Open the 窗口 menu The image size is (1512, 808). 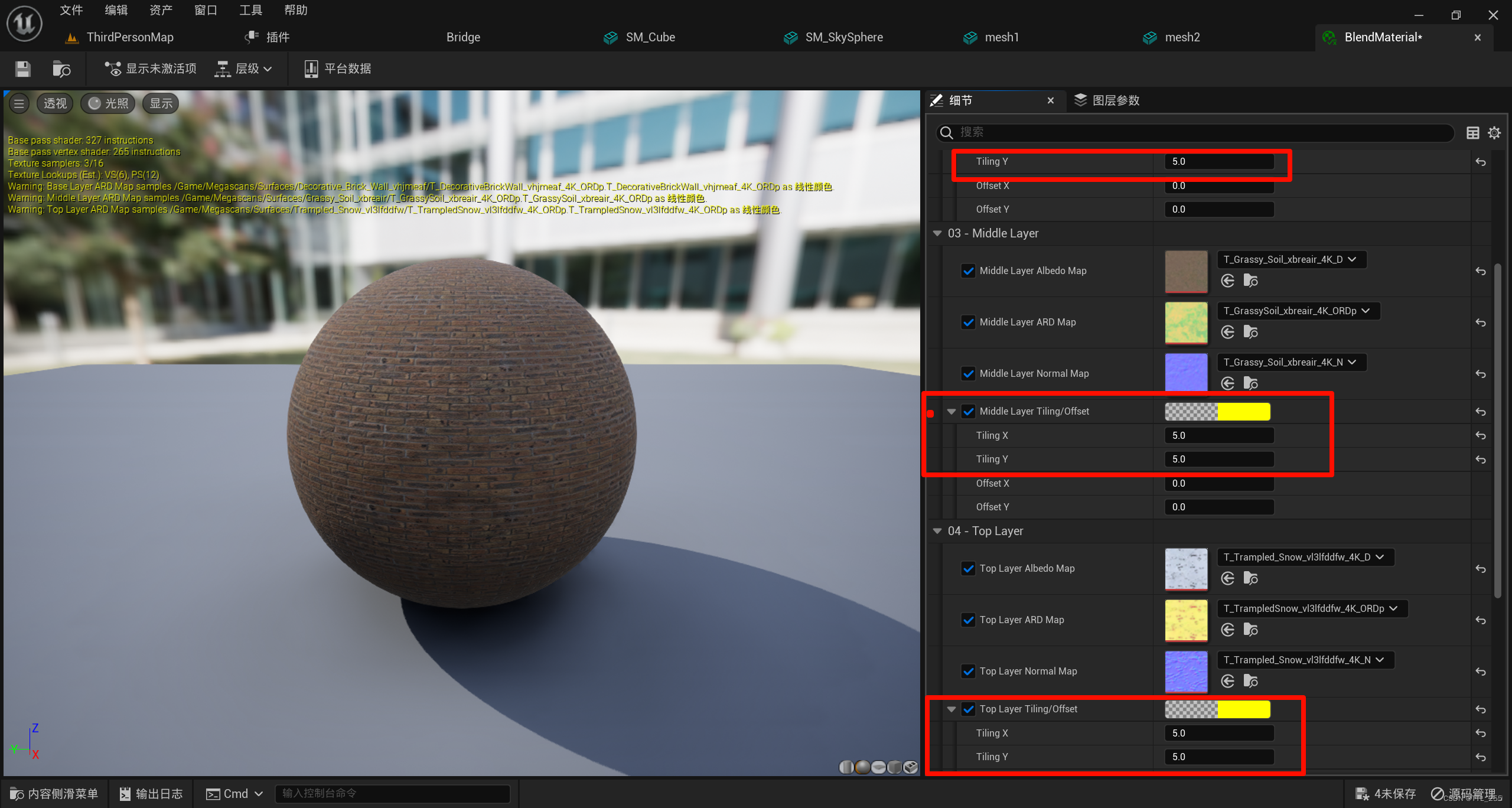tap(206, 10)
